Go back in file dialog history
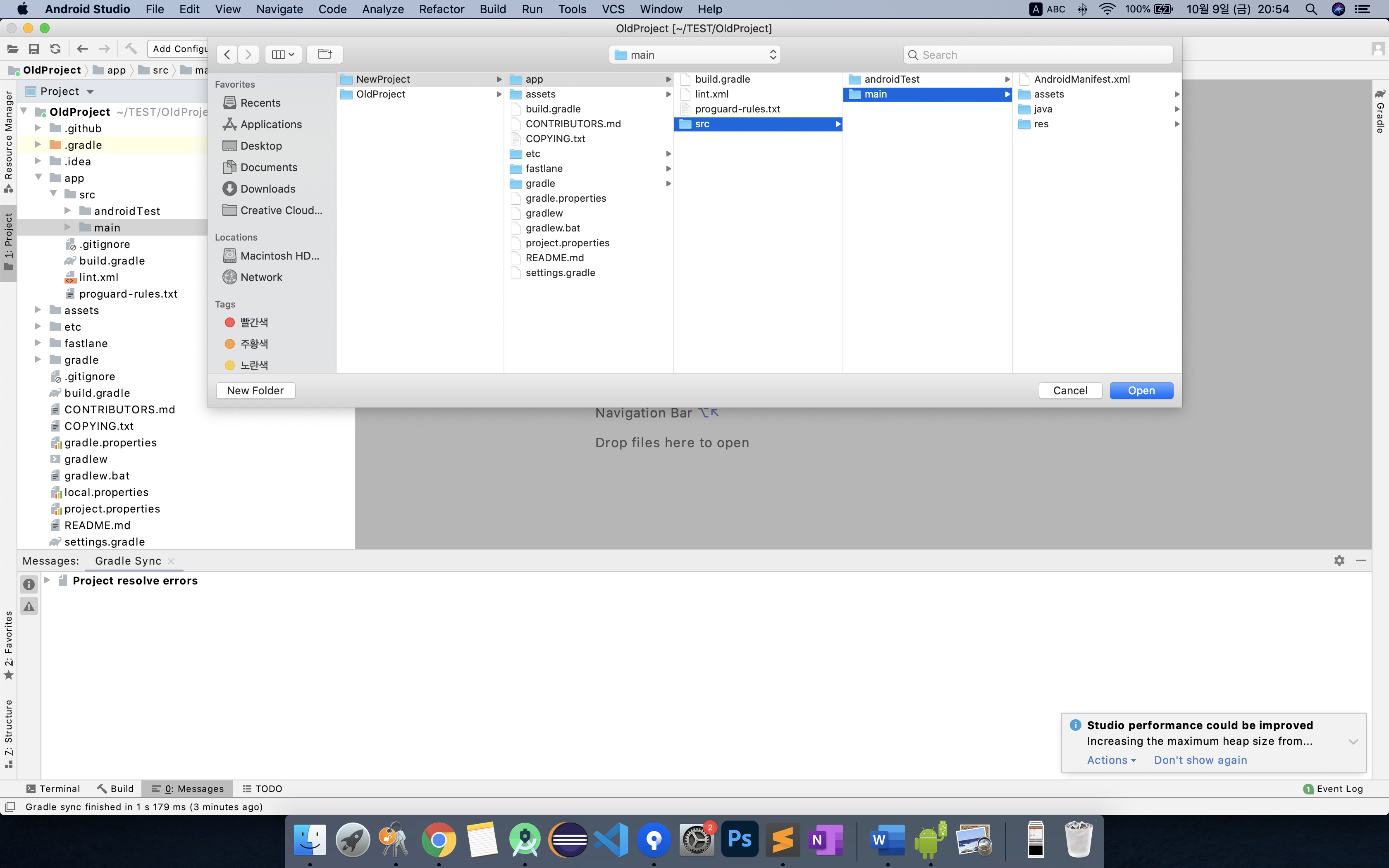1389x868 pixels. (x=227, y=54)
